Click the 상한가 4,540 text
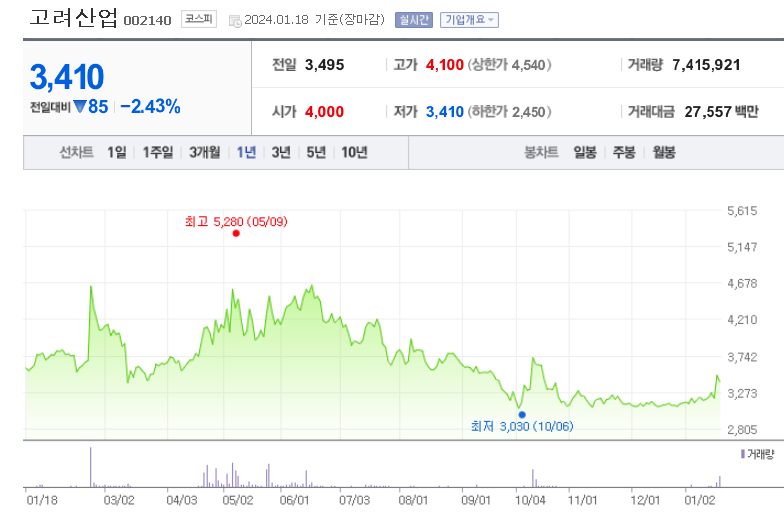The height and width of the screenshot is (520, 784). [x=510, y=65]
